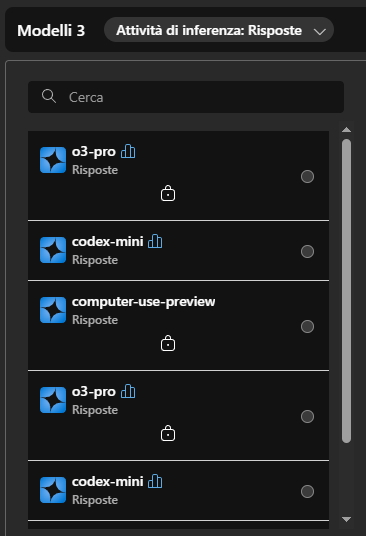The width and height of the screenshot is (366, 536).
Task: Open the Attività di inferenza dropdown
Action: tap(219, 30)
